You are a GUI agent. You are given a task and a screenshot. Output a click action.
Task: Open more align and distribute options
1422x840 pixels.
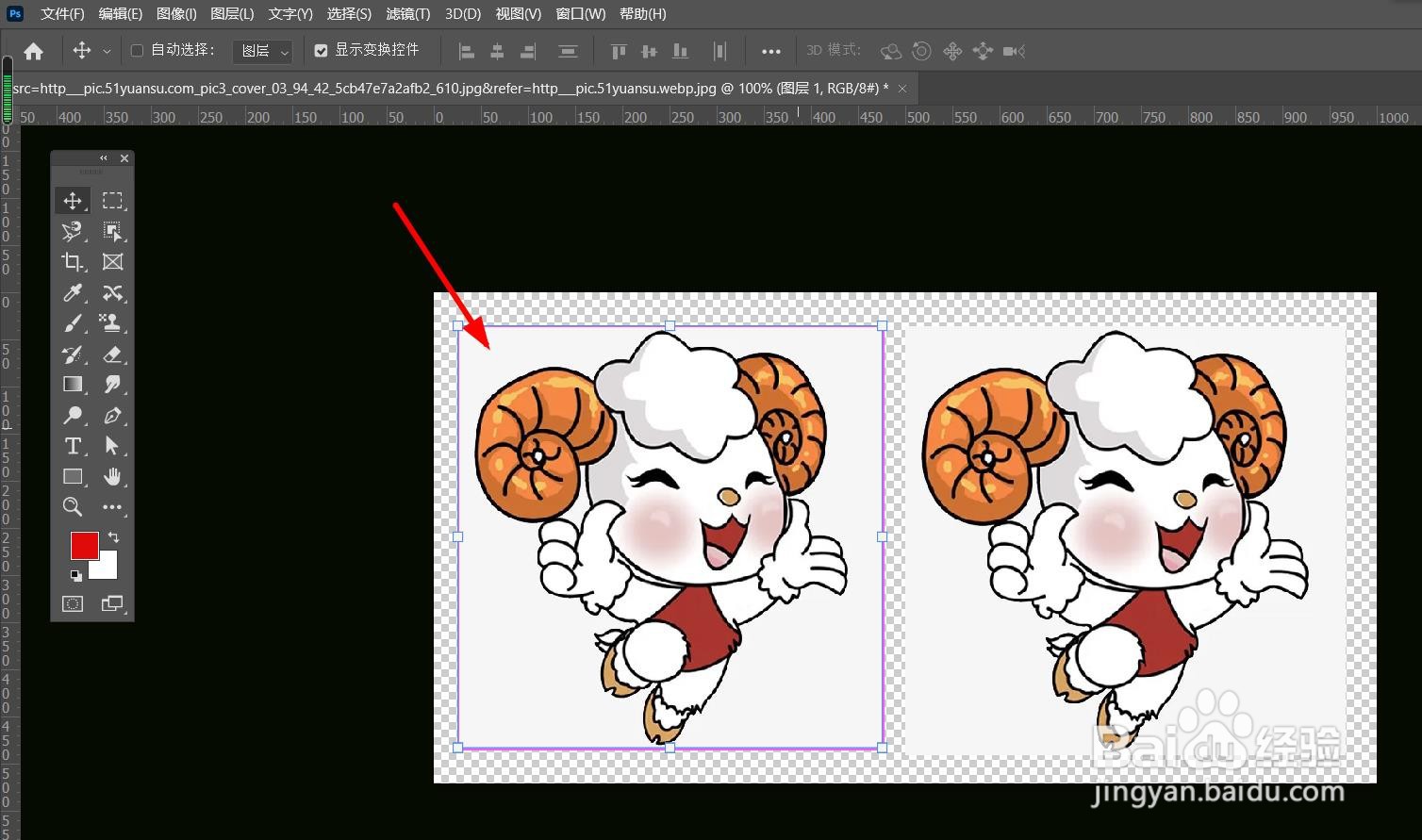pos(771,52)
